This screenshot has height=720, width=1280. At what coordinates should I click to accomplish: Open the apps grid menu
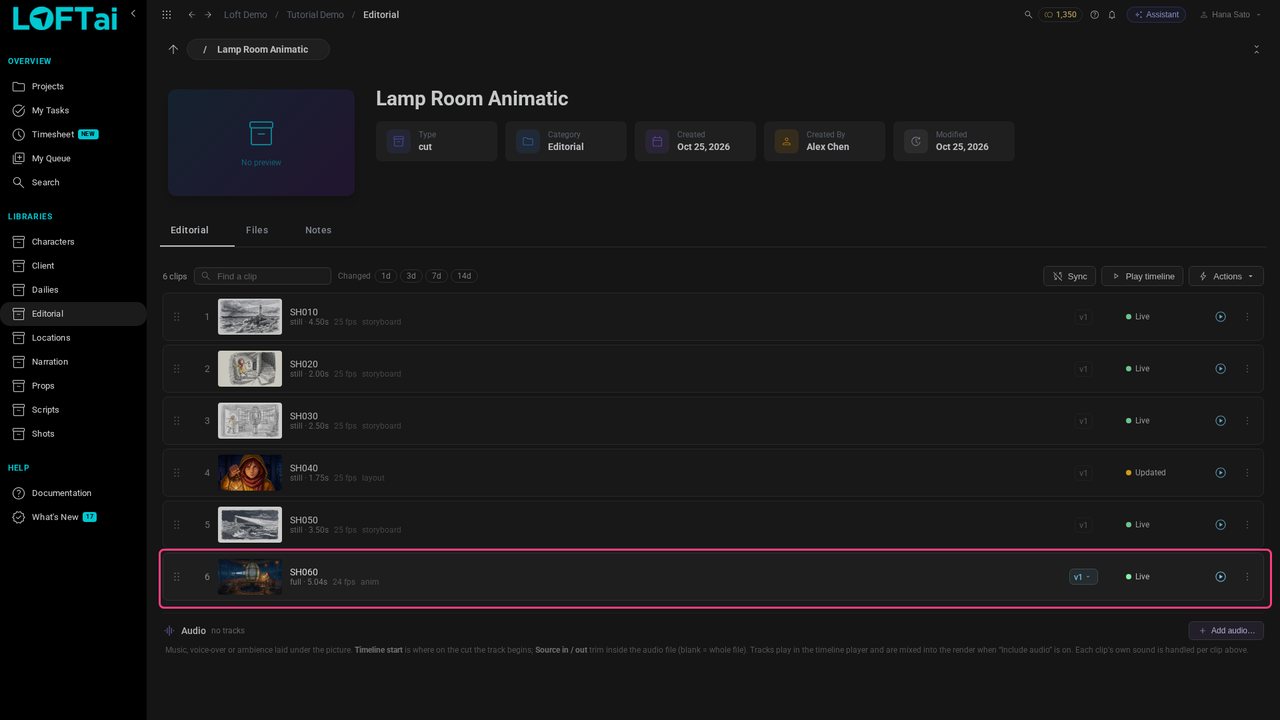166,15
